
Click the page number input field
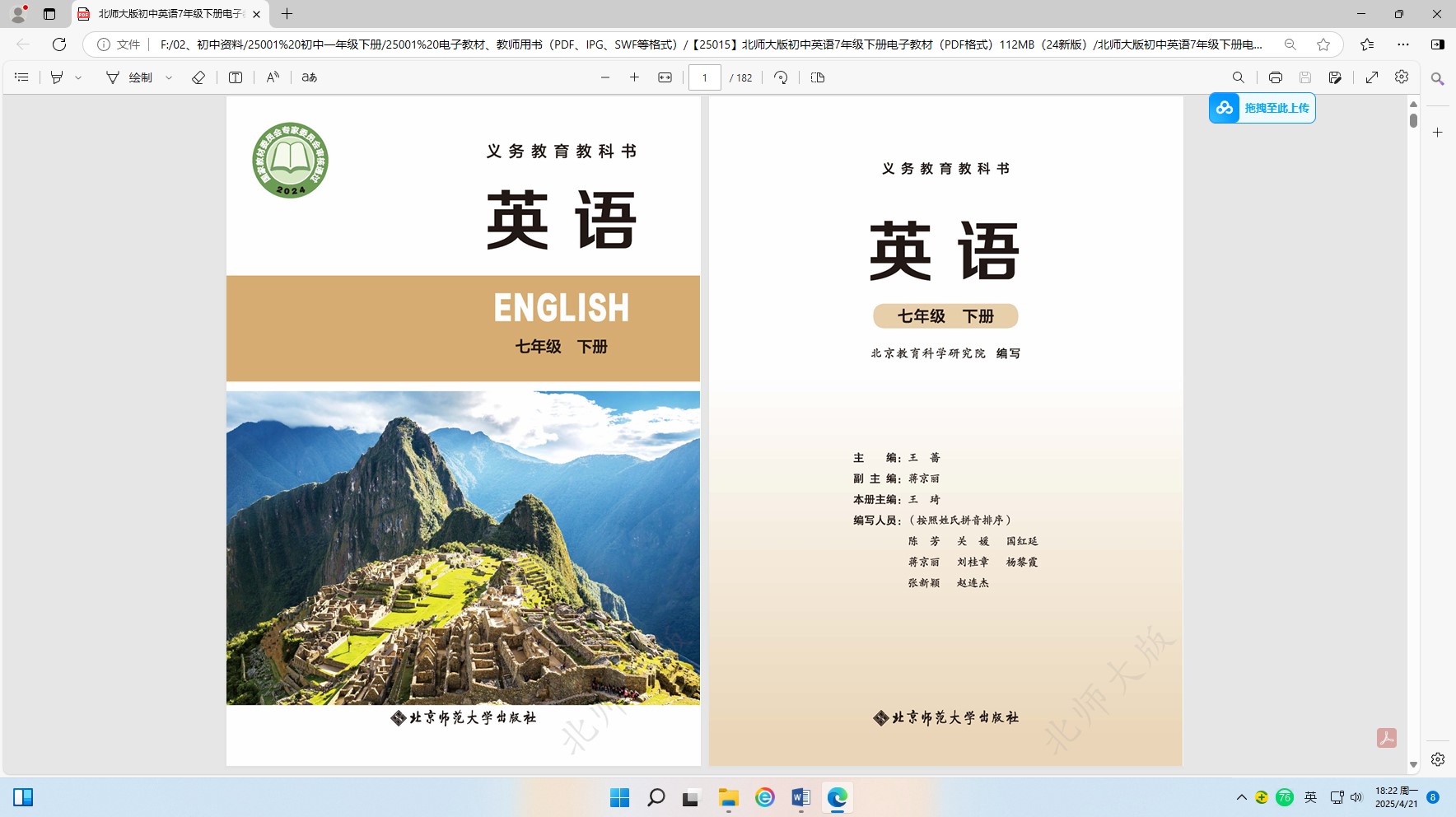(x=705, y=77)
